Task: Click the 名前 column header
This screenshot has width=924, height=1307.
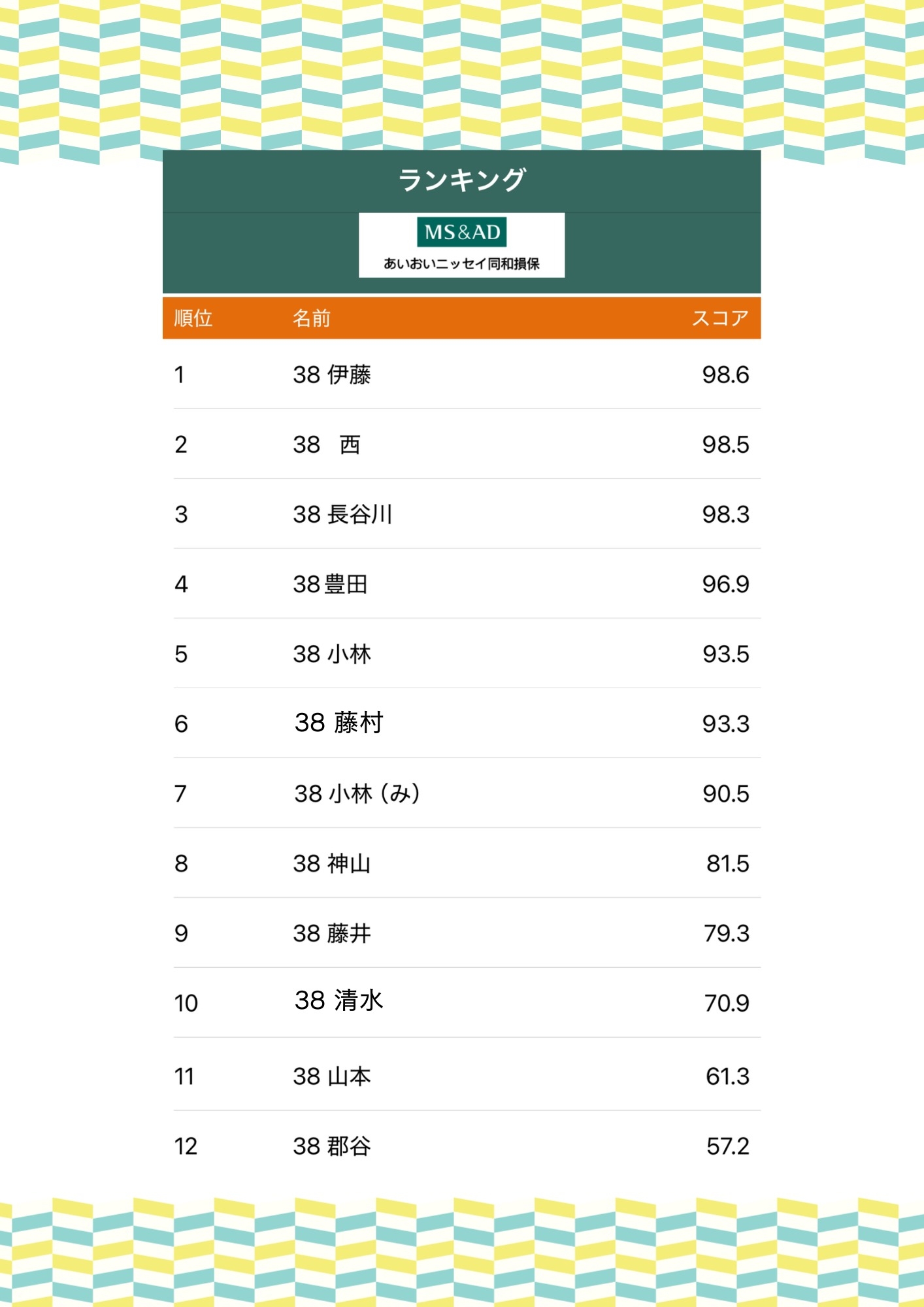Action: 312,318
